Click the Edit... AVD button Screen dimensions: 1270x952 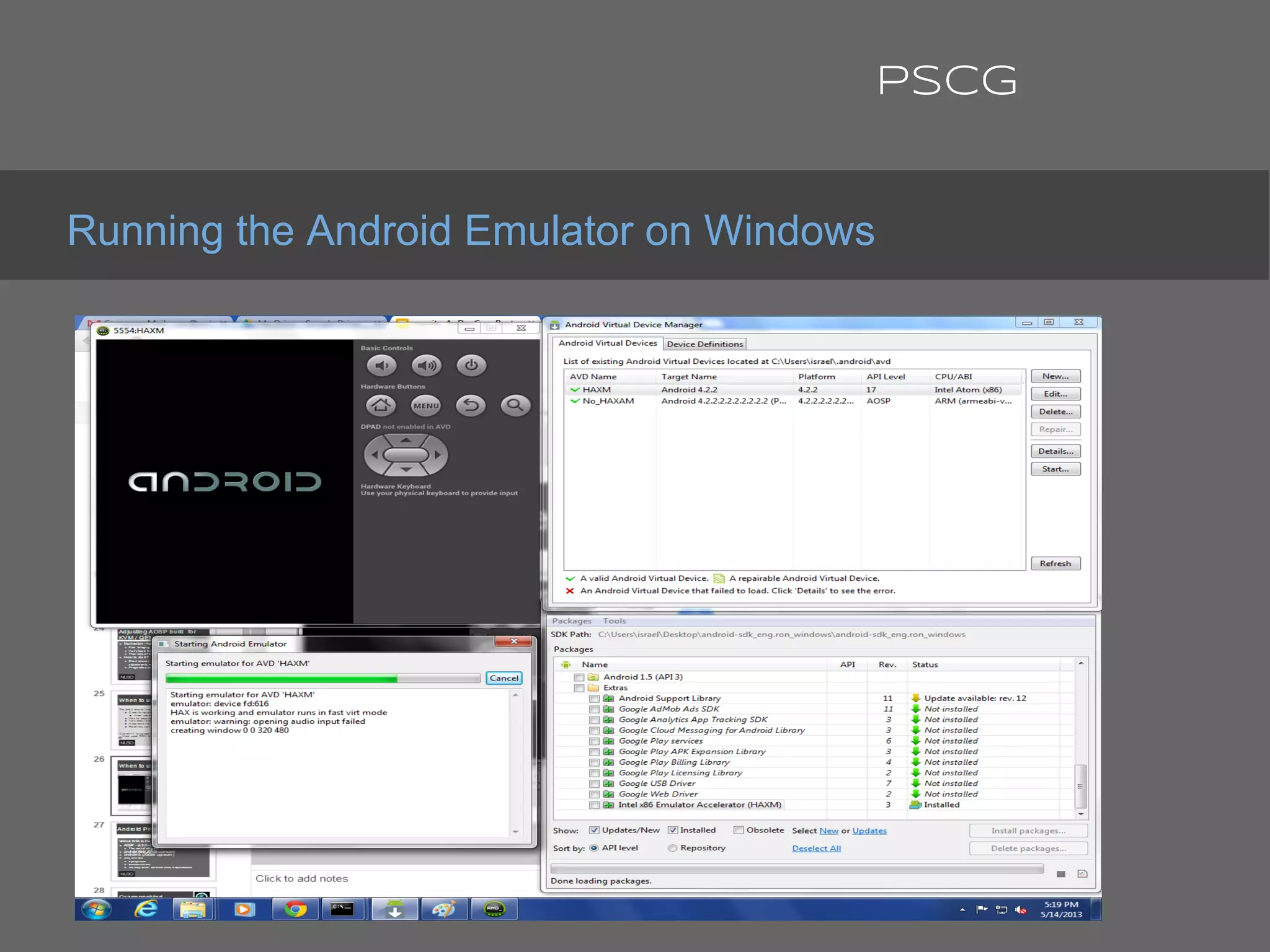[1055, 394]
